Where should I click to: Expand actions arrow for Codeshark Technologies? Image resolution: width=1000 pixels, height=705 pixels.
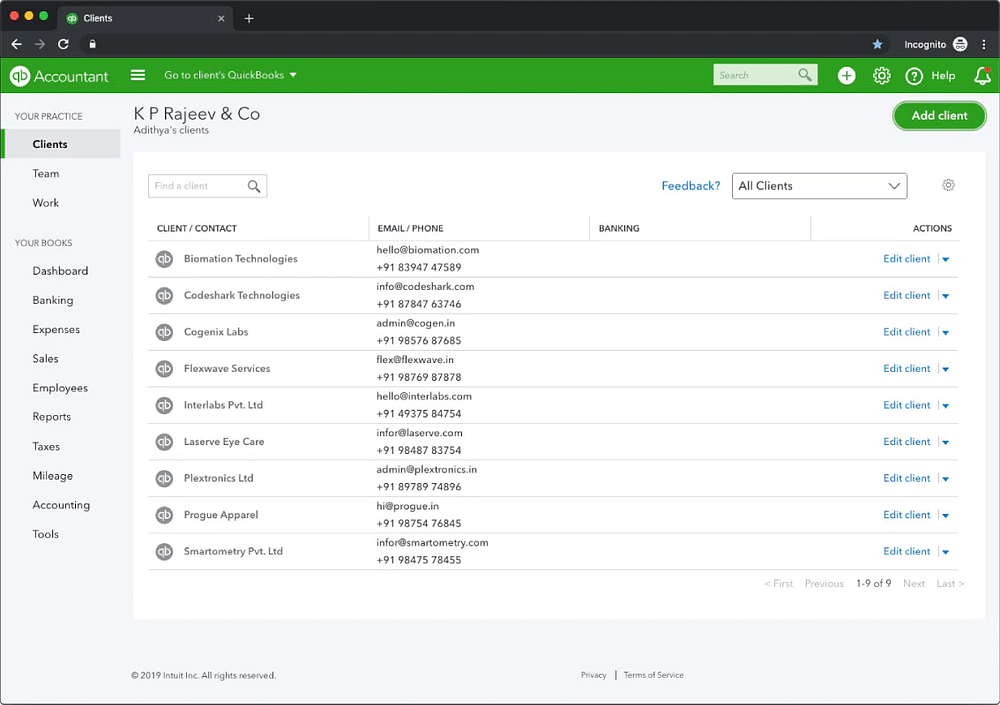click(946, 296)
